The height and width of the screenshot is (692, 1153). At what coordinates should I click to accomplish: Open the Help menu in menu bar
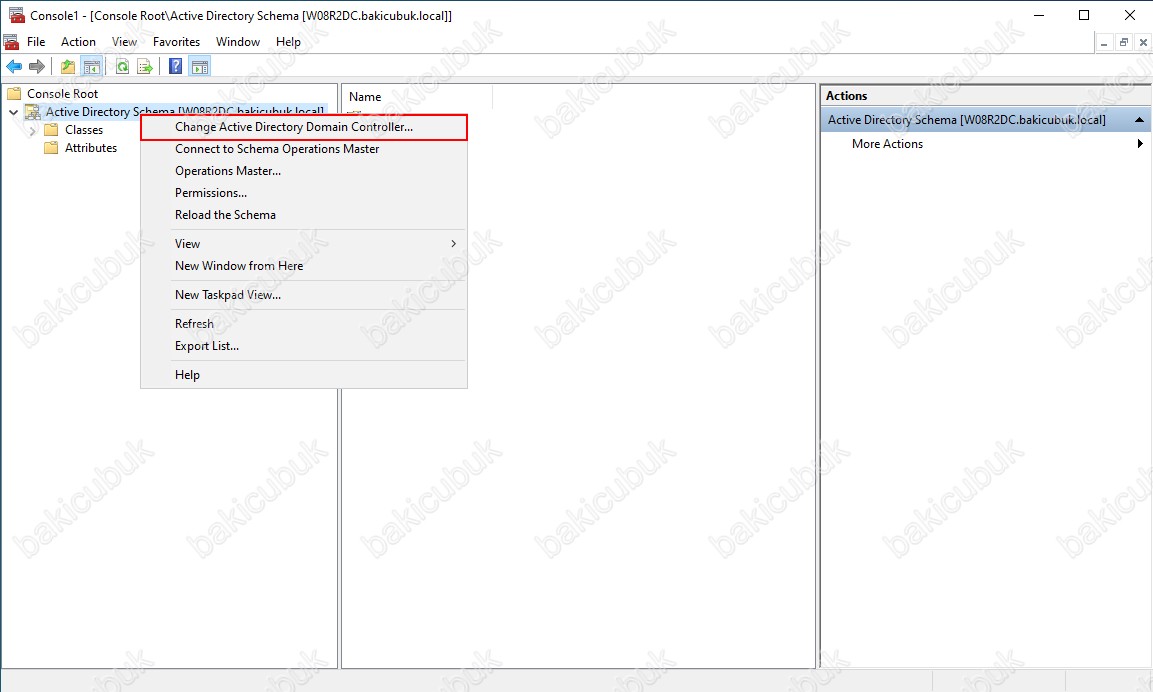click(288, 42)
